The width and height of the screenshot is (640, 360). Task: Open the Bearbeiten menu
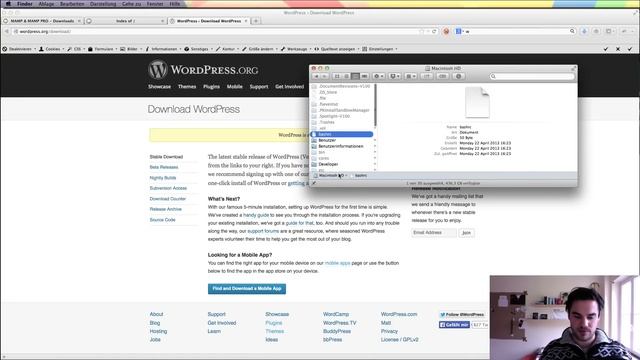(x=72, y=4)
